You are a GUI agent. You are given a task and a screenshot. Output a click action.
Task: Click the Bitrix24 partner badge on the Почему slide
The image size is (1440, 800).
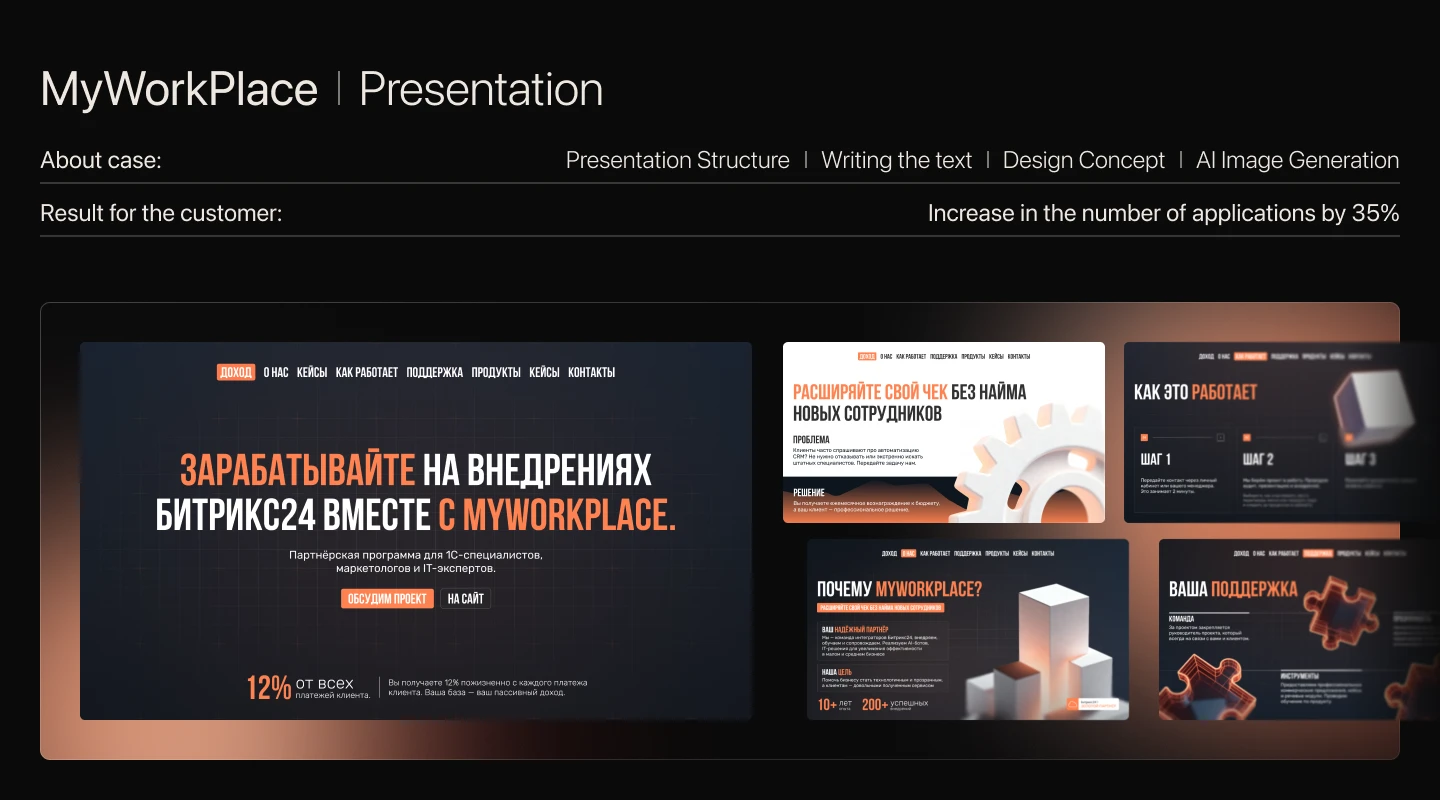(x=1093, y=704)
